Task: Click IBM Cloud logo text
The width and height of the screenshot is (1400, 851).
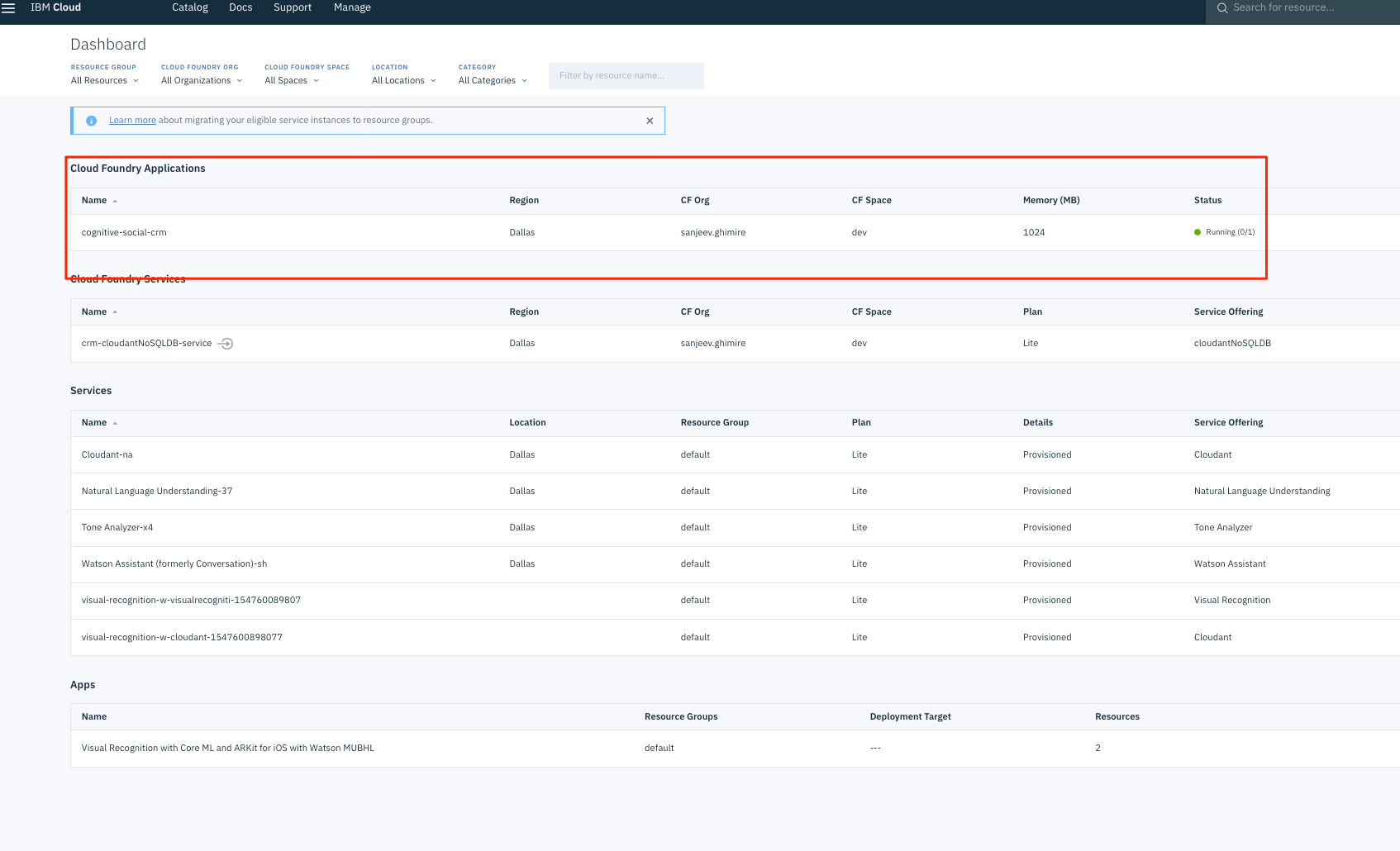Action: click(55, 7)
